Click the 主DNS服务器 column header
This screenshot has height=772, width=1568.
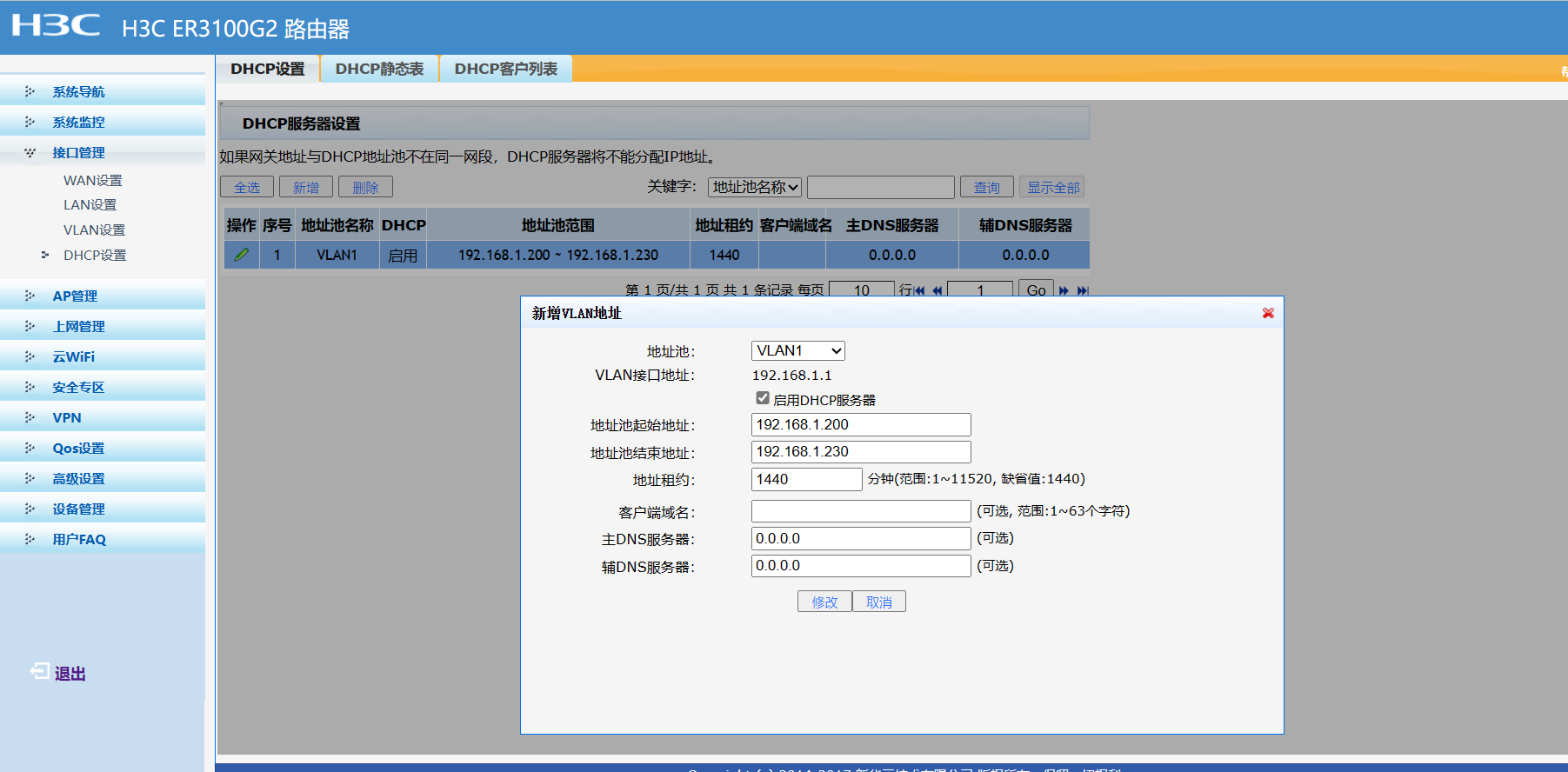pyautogui.click(x=892, y=225)
